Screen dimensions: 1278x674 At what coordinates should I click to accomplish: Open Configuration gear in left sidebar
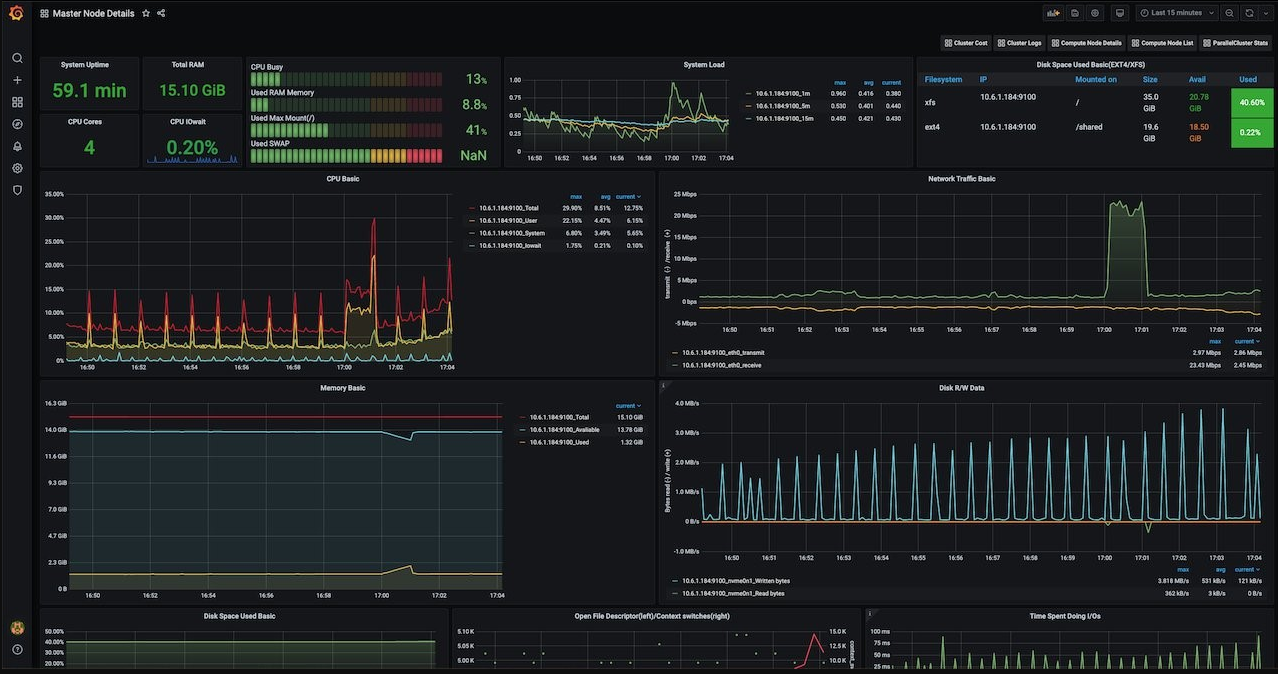[x=17, y=168]
